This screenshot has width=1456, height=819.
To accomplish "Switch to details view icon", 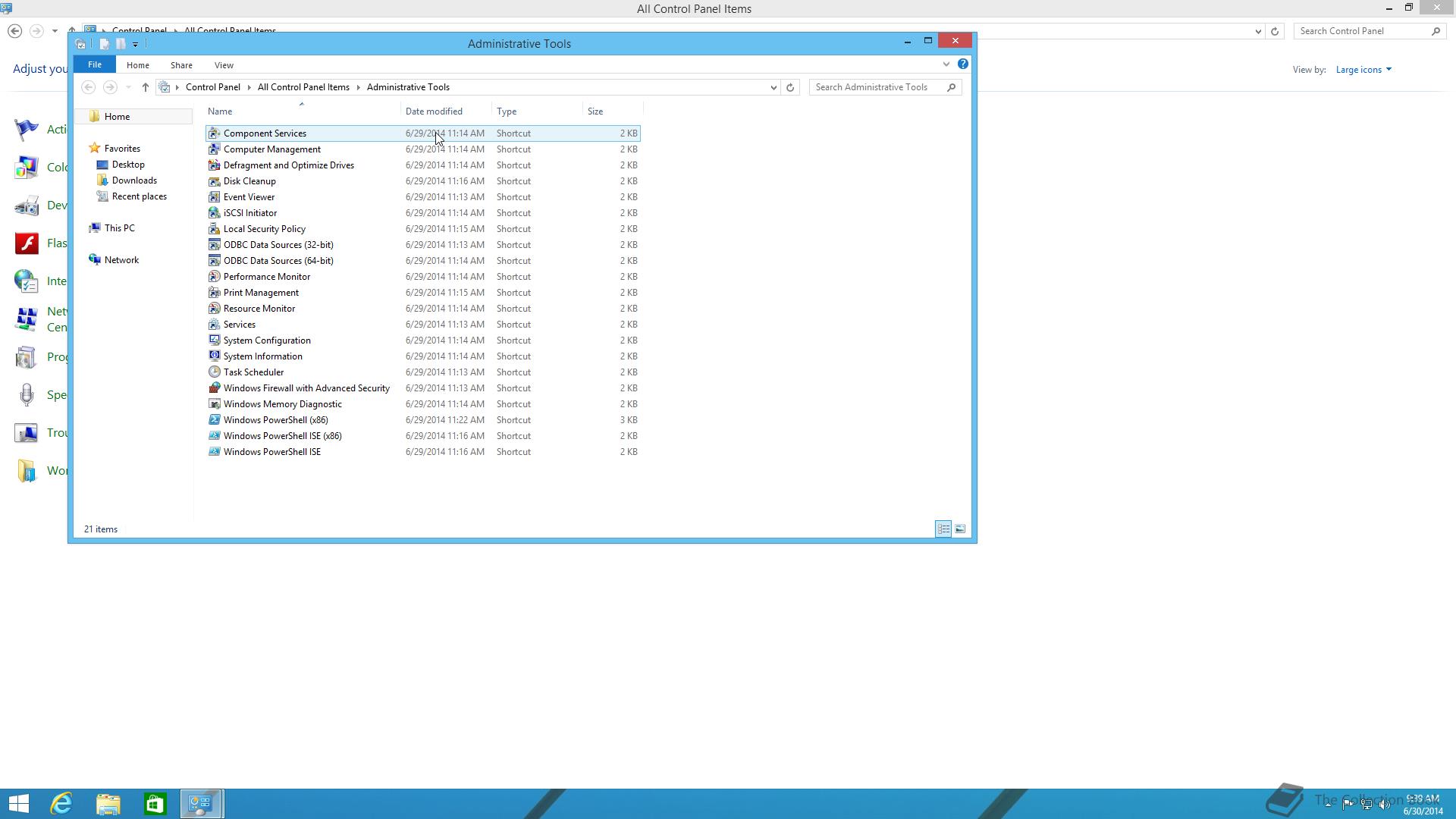I will pyautogui.click(x=943, y=529).
